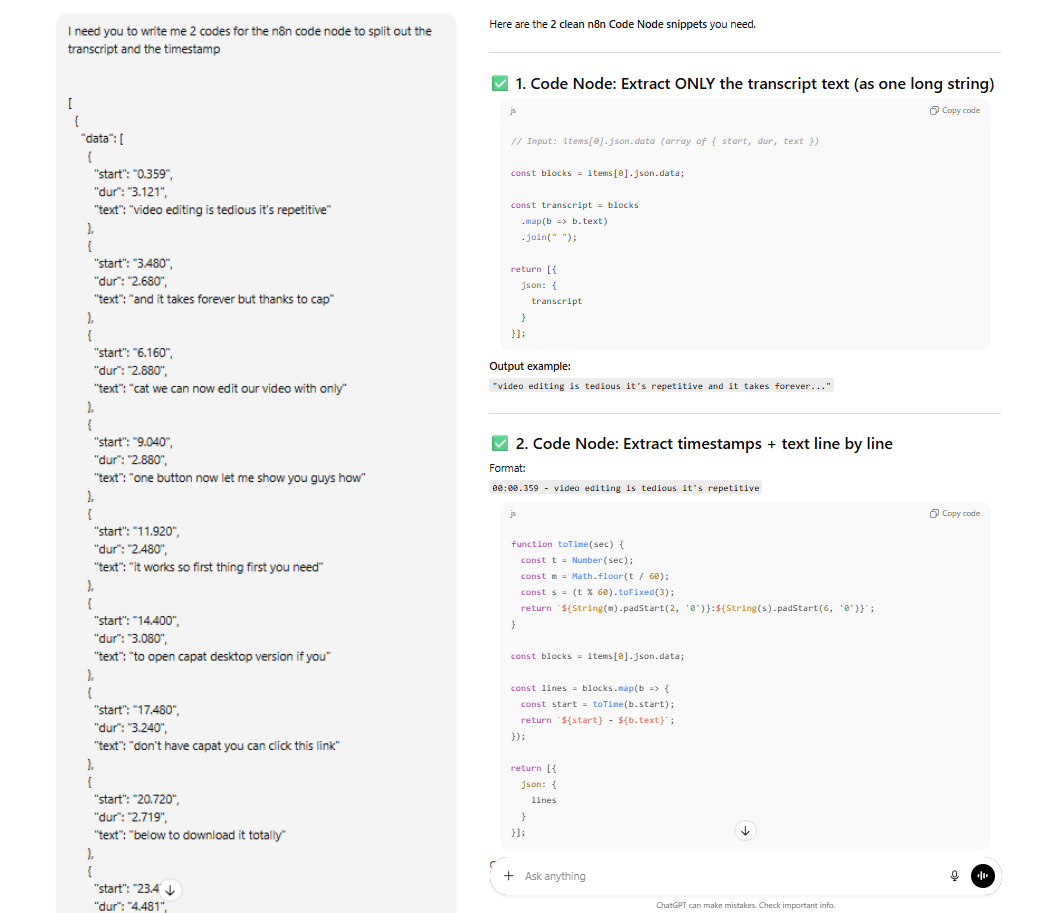Screen dimensions: 1037x913
Task: Click the green checkmark beside heading 2
Action: (500, 443)
